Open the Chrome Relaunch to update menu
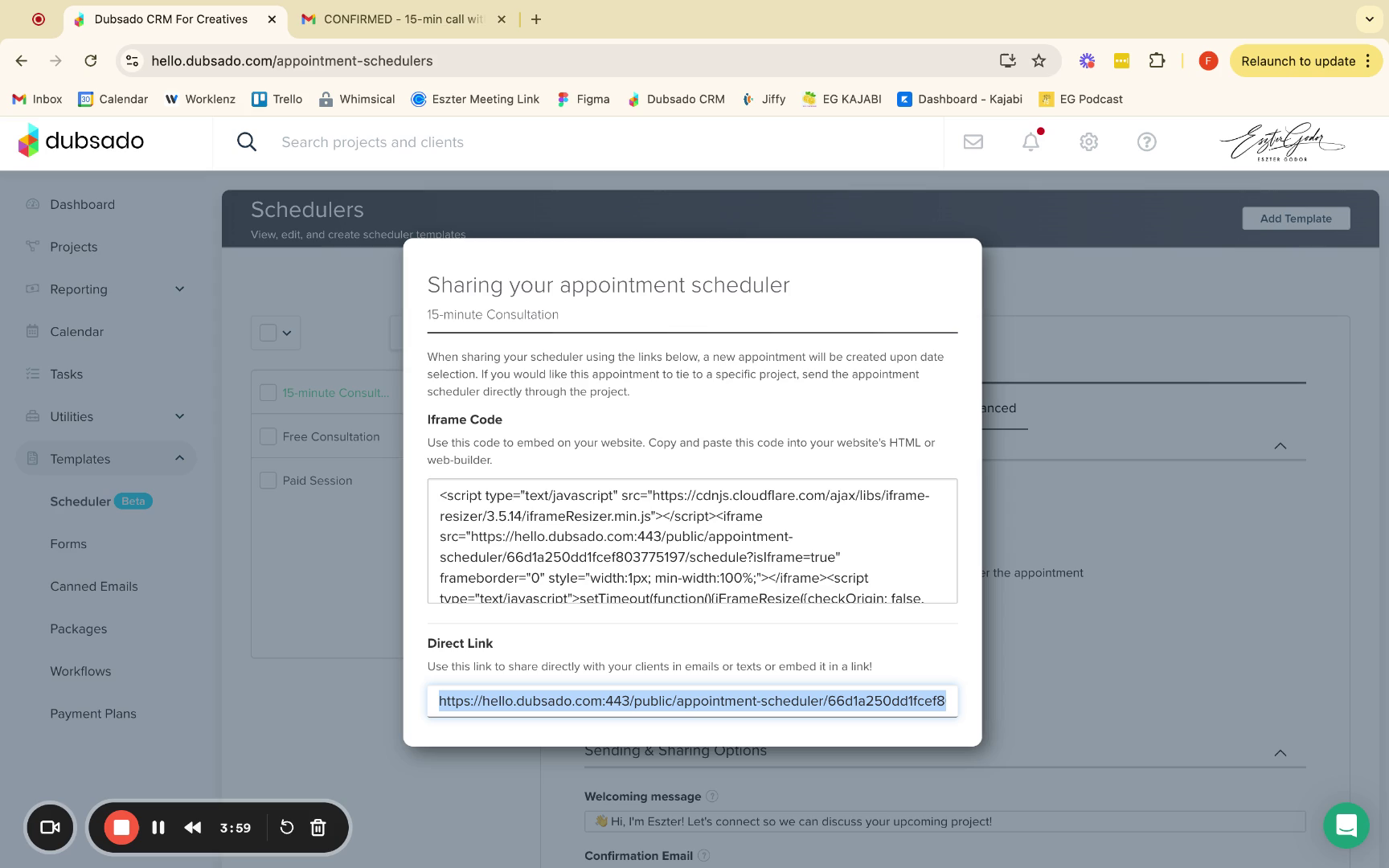This screenshot has width=1389, height=868. tap(1305, 61)
